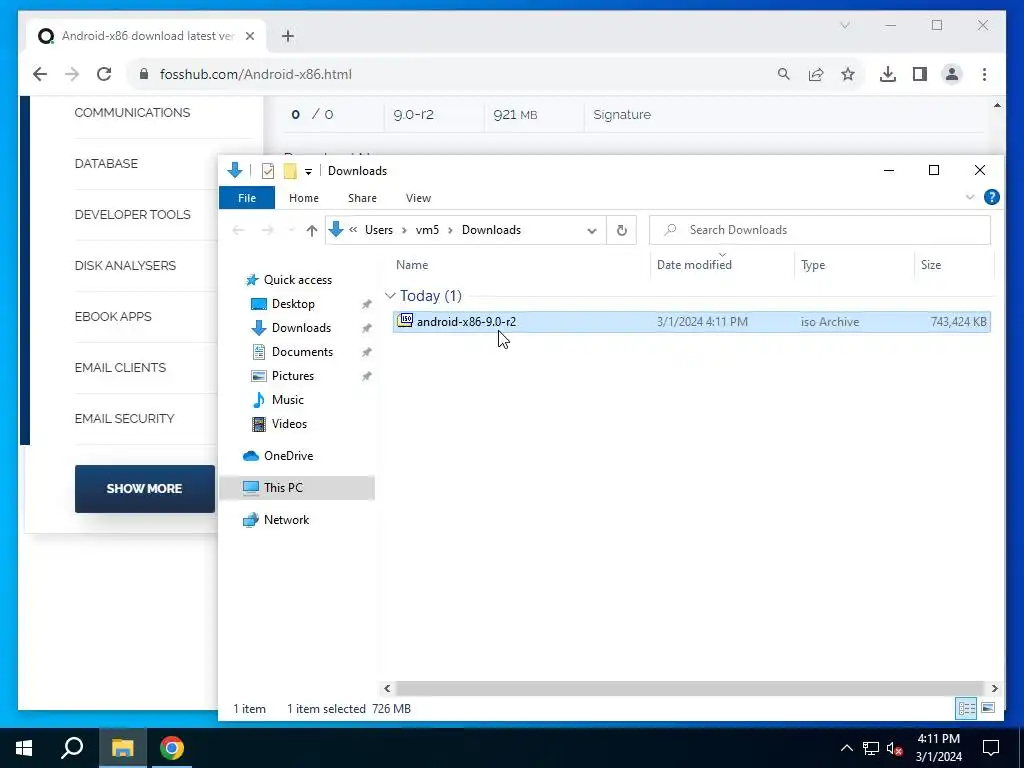The image size is (1024, 768).
Task: Open Pictures in navigation pane
Action: click(293, 376)
